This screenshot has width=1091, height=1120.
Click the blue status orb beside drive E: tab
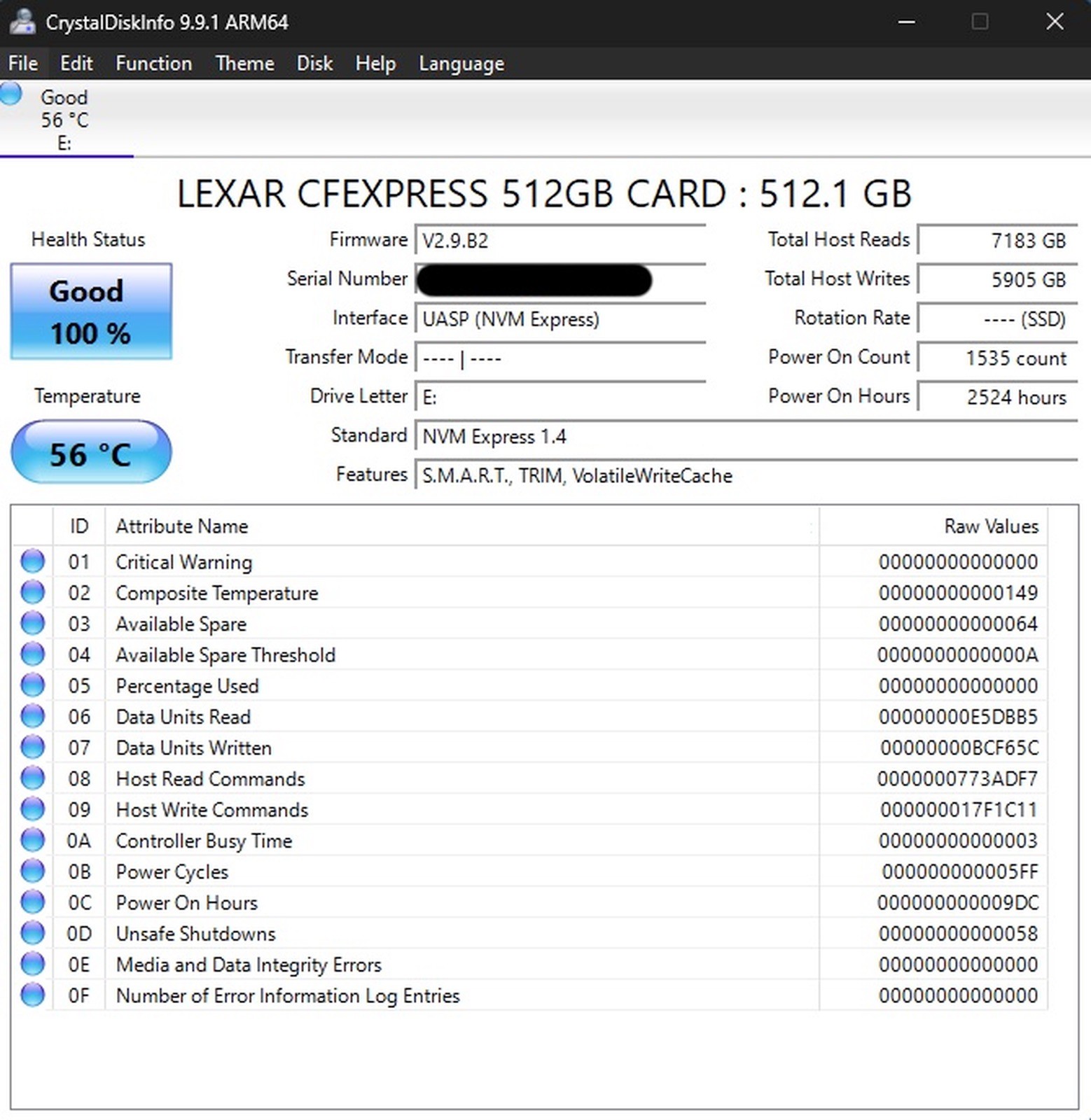click(x=11, y=94)
